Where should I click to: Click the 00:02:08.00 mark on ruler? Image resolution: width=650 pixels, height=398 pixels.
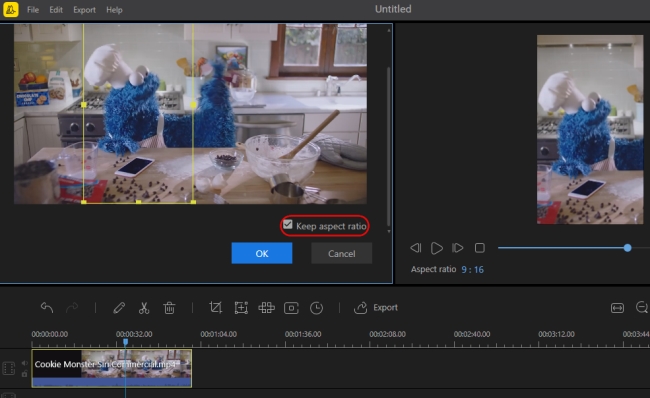[388, 334]
